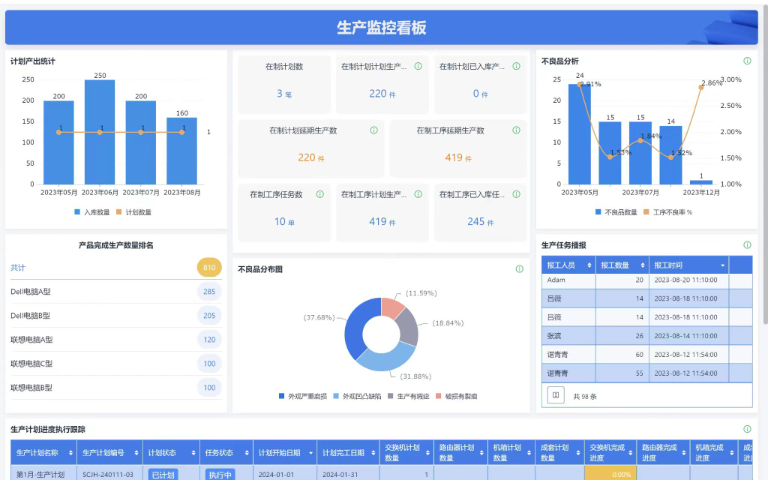Click the 2023年06月 bar showing 250
The width and height of the screenshot is (768, 480).
tap(100, 132)
